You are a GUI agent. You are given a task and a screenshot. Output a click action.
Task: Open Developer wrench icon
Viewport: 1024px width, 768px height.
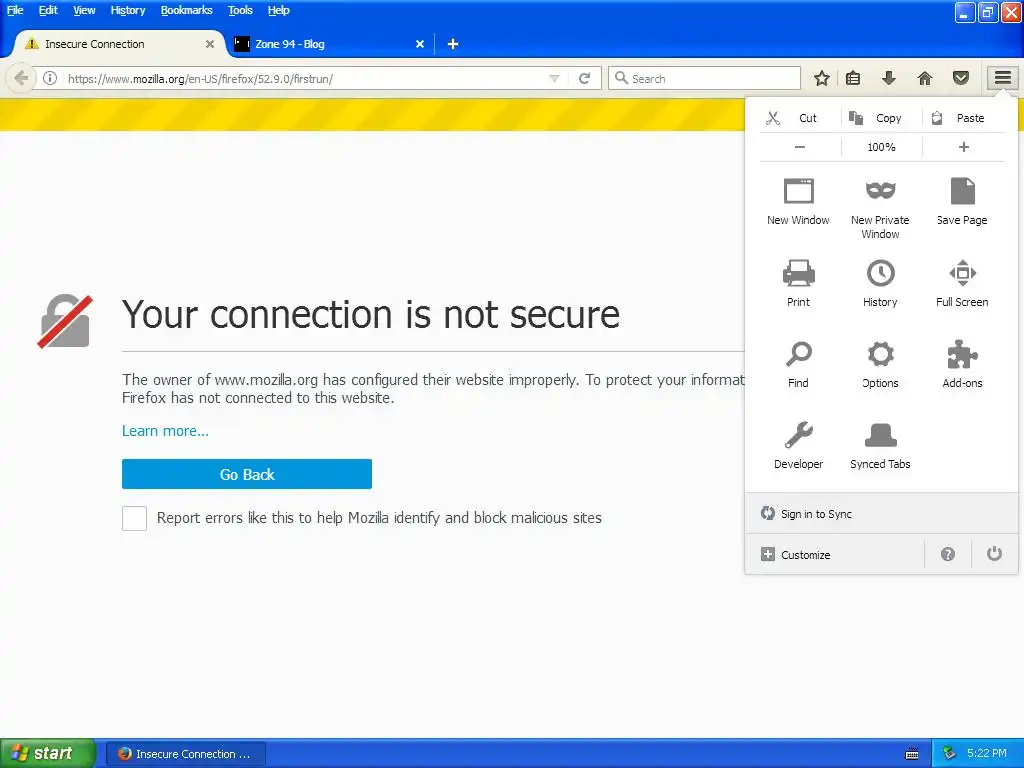tap(799, 435)
